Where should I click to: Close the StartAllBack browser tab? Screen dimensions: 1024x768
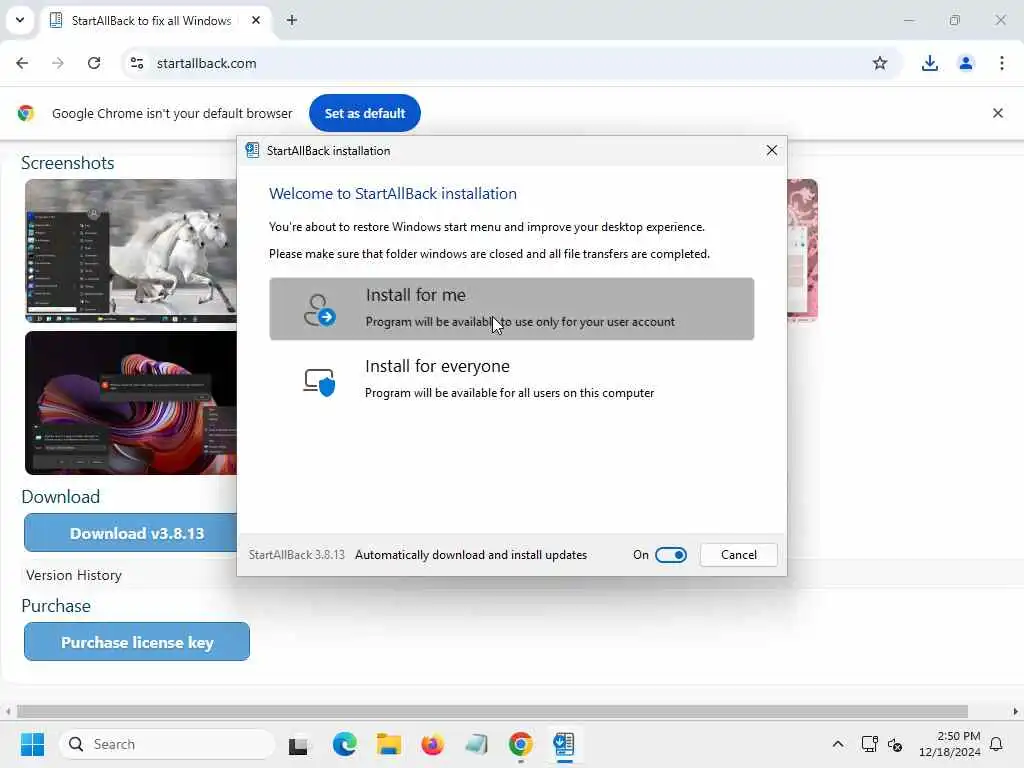coord(256,20)
